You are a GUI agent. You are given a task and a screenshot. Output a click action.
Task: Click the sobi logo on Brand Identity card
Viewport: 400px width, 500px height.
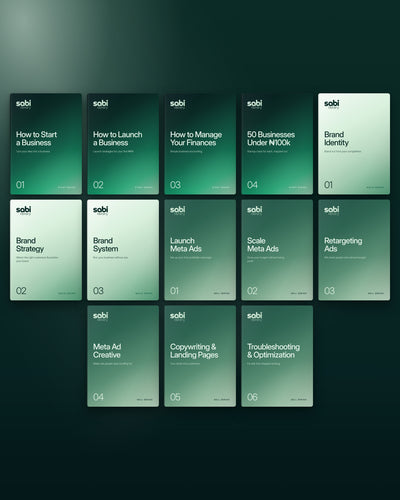click(x=332, y=104)
